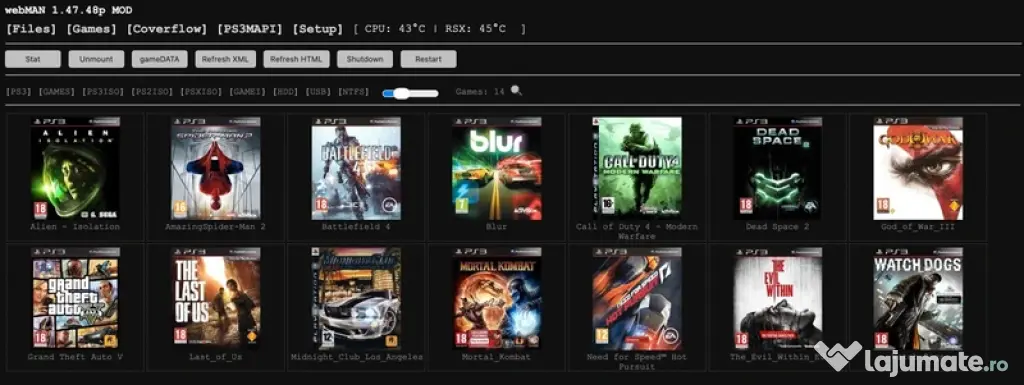Open the Amazing Spider-Man 2 cover
The image size is (1024, 385).
point(216,168)
